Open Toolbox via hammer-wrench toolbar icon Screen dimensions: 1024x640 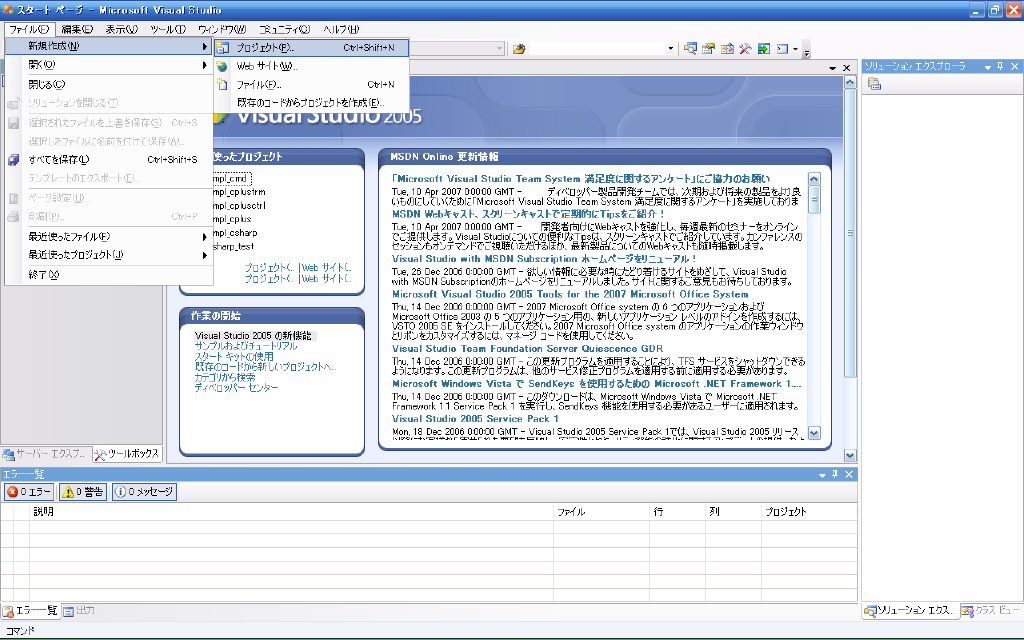coord(745,49)
